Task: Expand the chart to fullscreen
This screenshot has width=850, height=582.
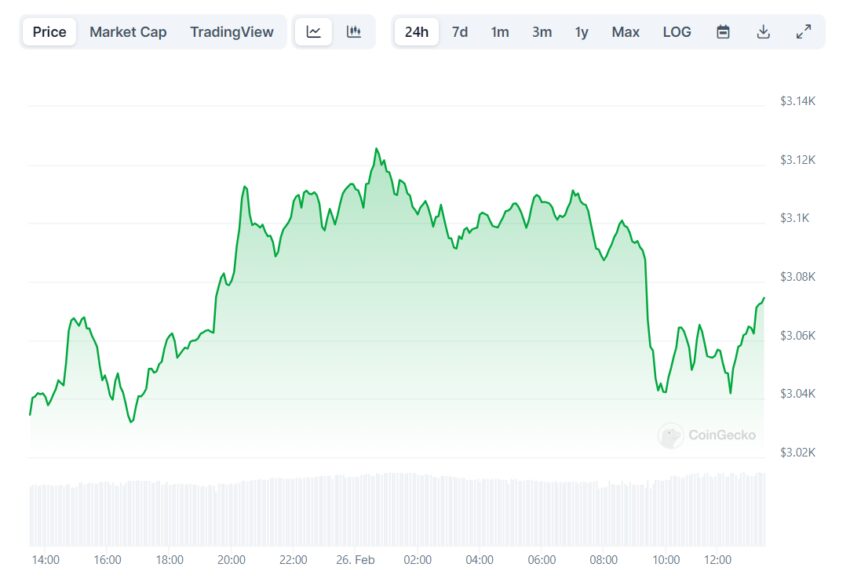Action: tap(803, 32)
